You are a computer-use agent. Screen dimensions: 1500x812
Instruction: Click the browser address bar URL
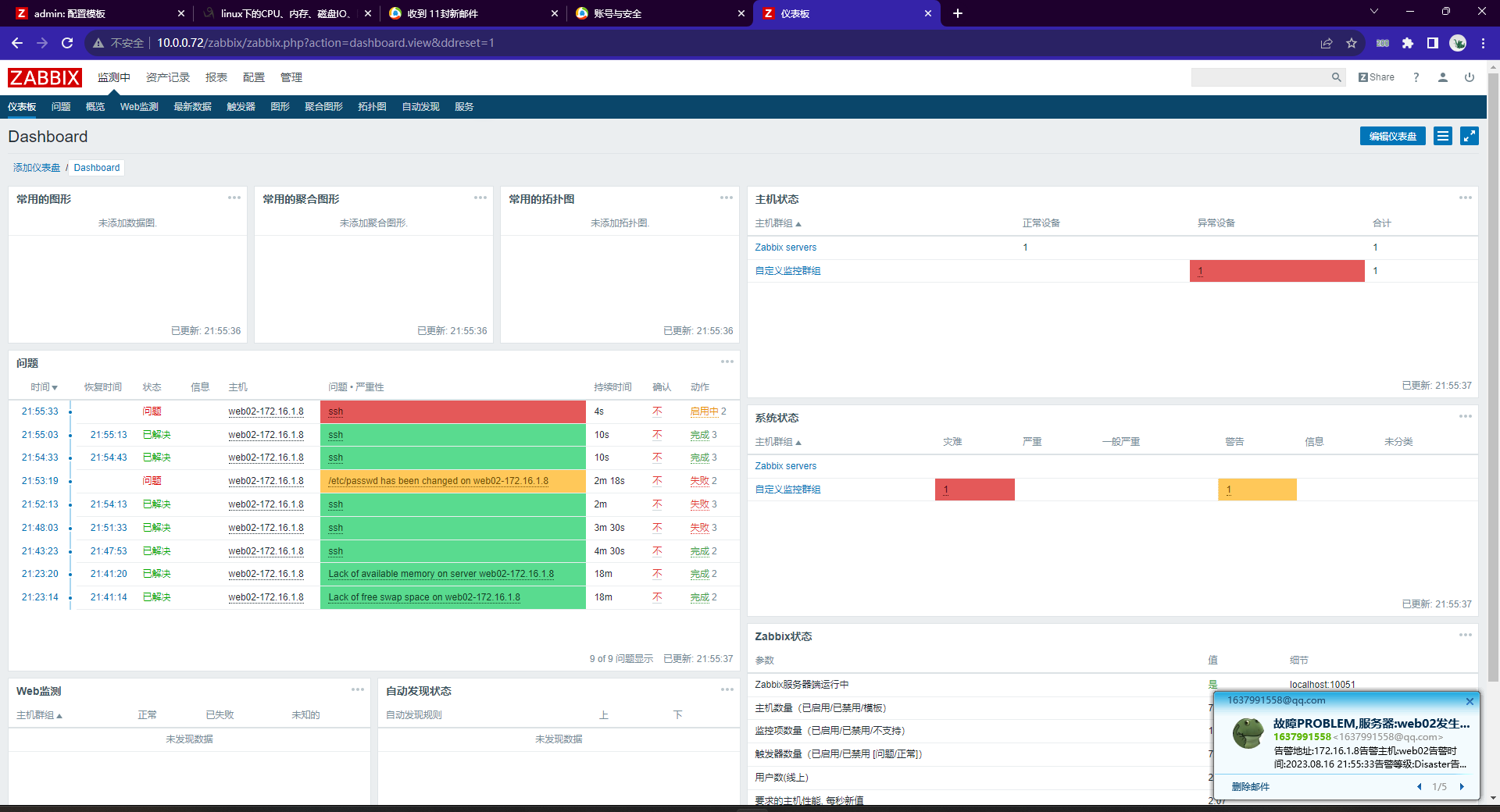(326, 43)
